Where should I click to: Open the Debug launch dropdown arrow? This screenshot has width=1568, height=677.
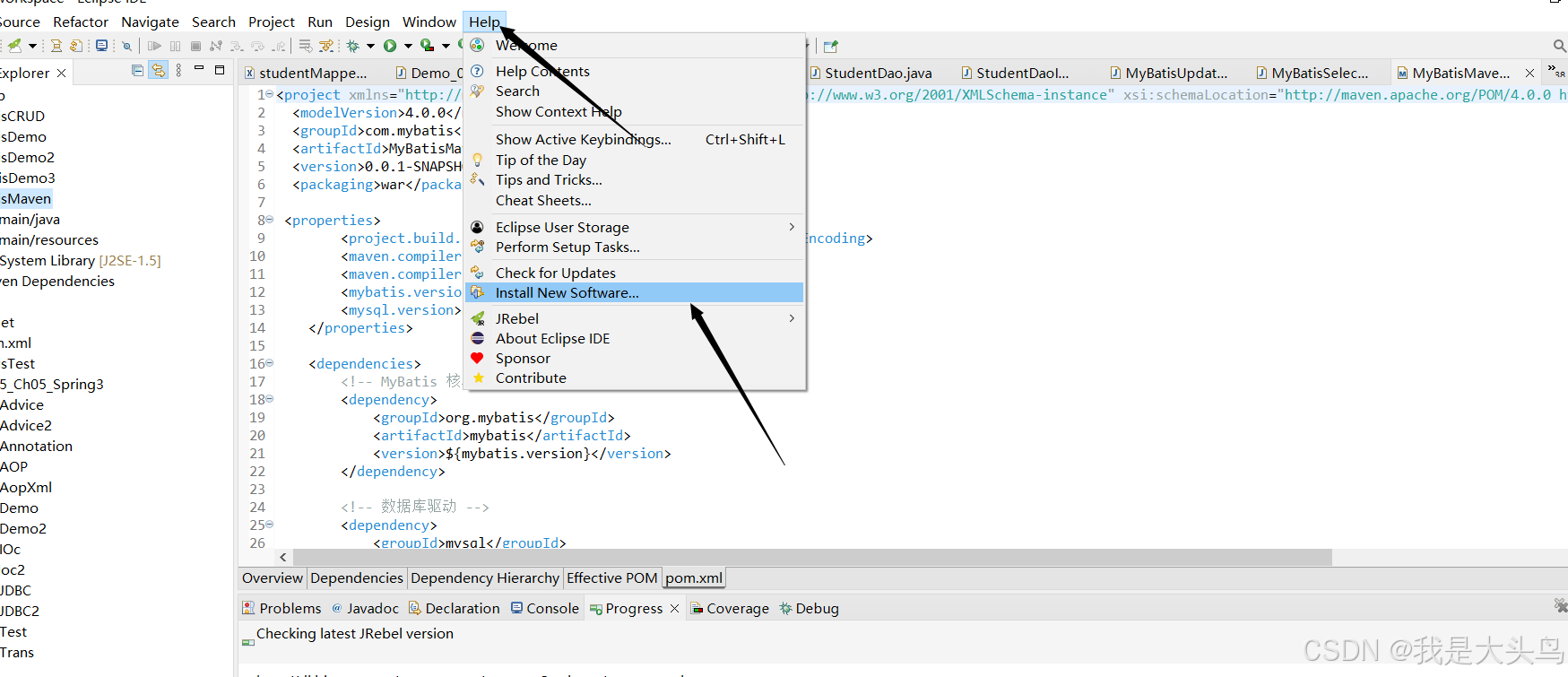click(370, 46)
